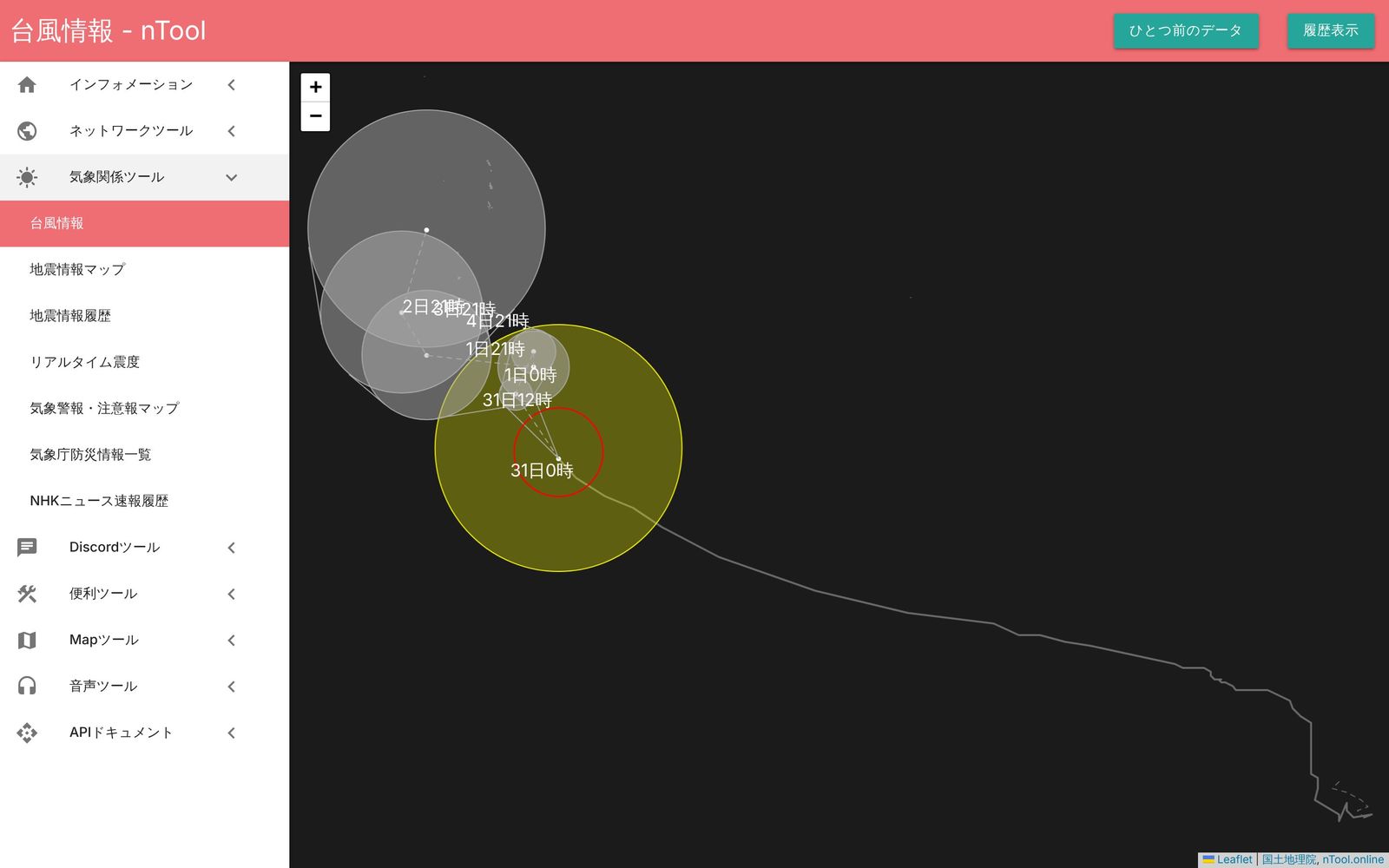Expand Discordツール chevron

[x=232, y=548]
